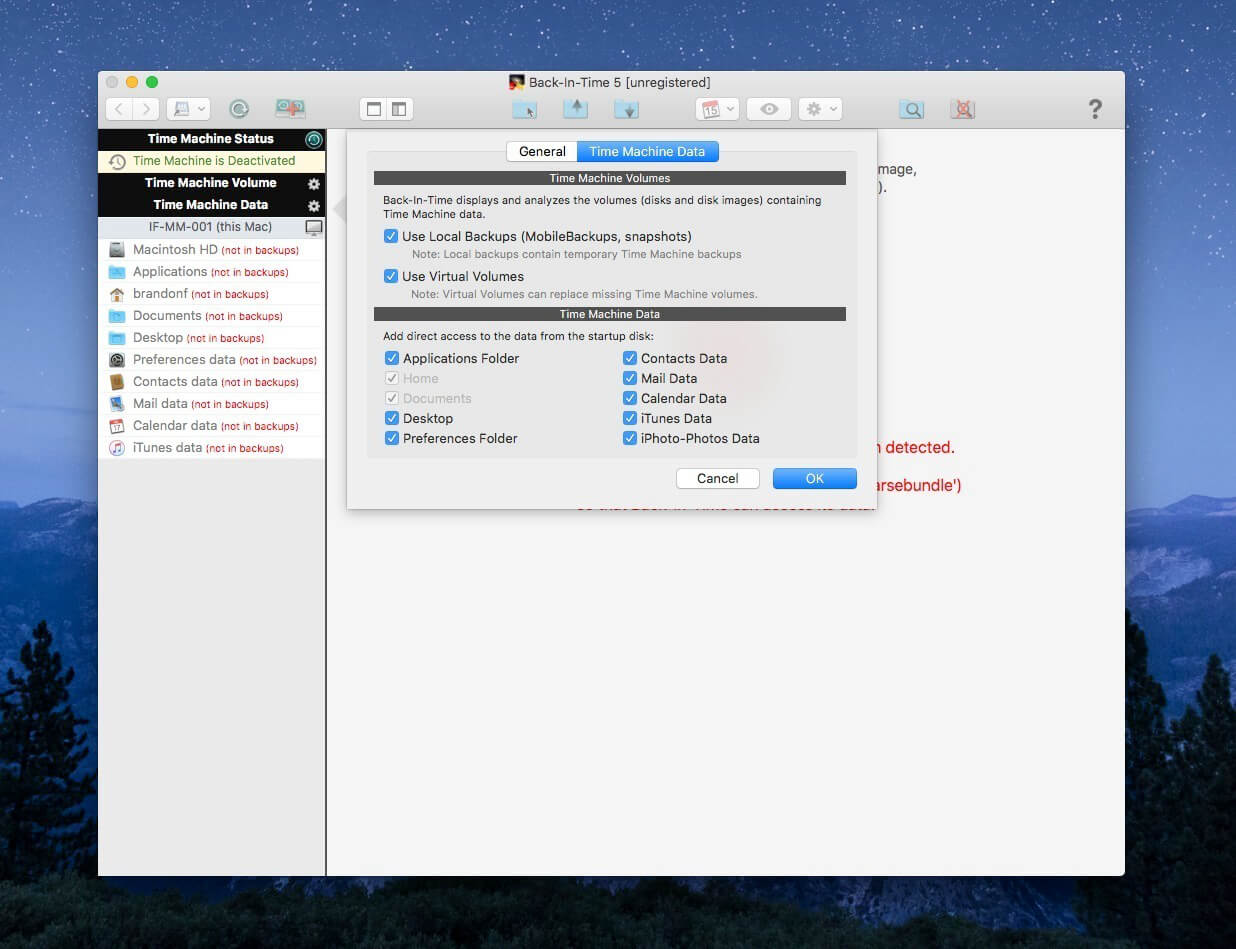Click the red crossed-out icon in toolbar
This screenshot has width=1236, height=949.
tap(963, 109)
